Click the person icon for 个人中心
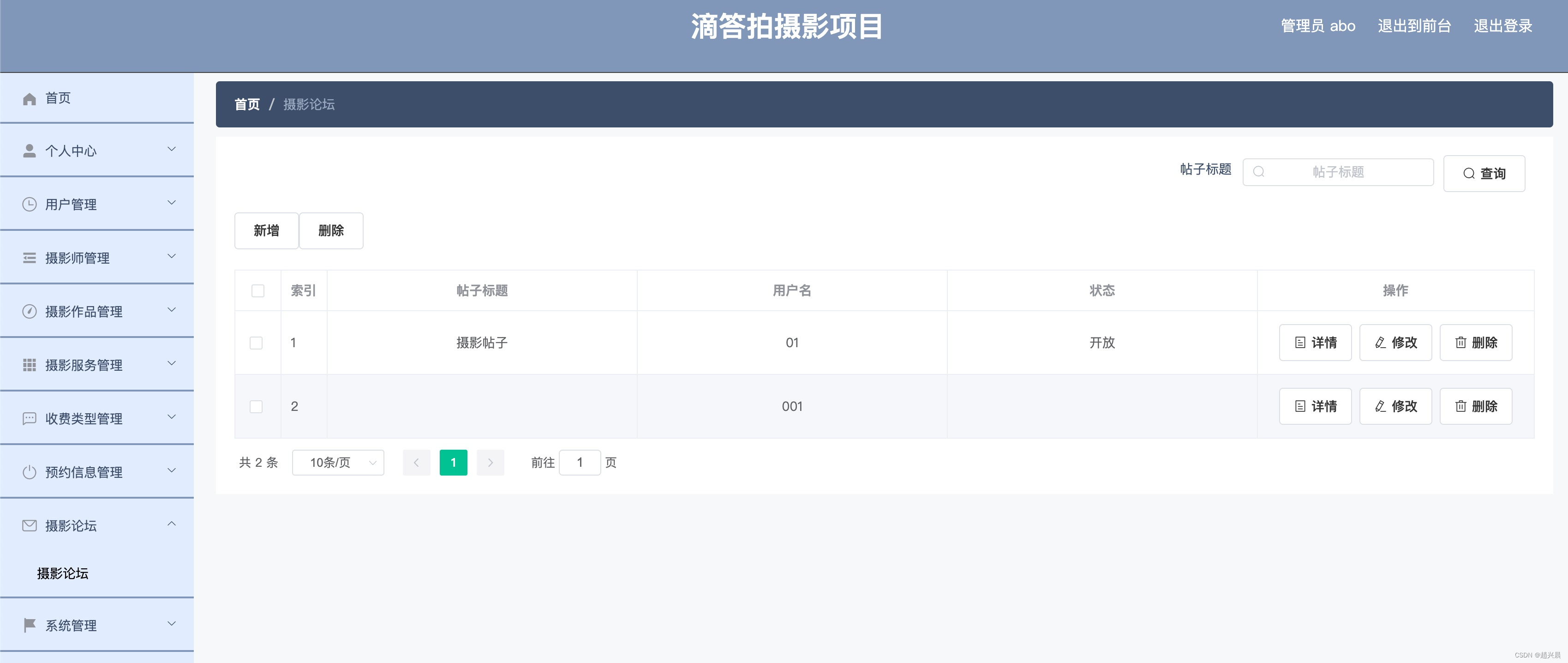Image resolution: width=1568 pixels, height=663 pixels. [29, 151]
